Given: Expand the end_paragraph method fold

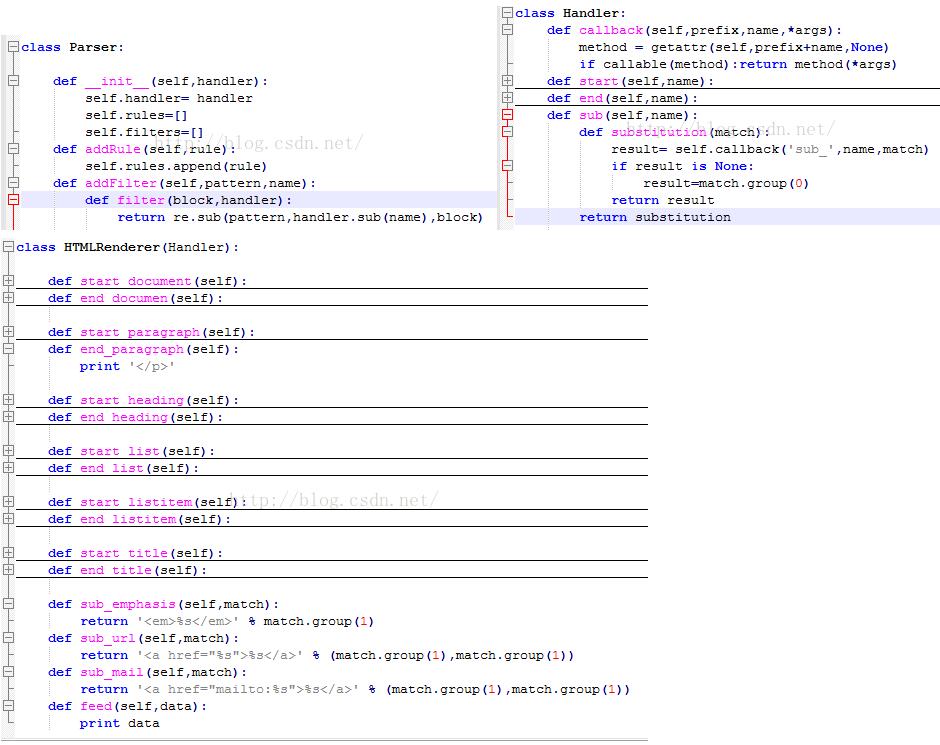Looking at the screenshot, I should [8, 349].
